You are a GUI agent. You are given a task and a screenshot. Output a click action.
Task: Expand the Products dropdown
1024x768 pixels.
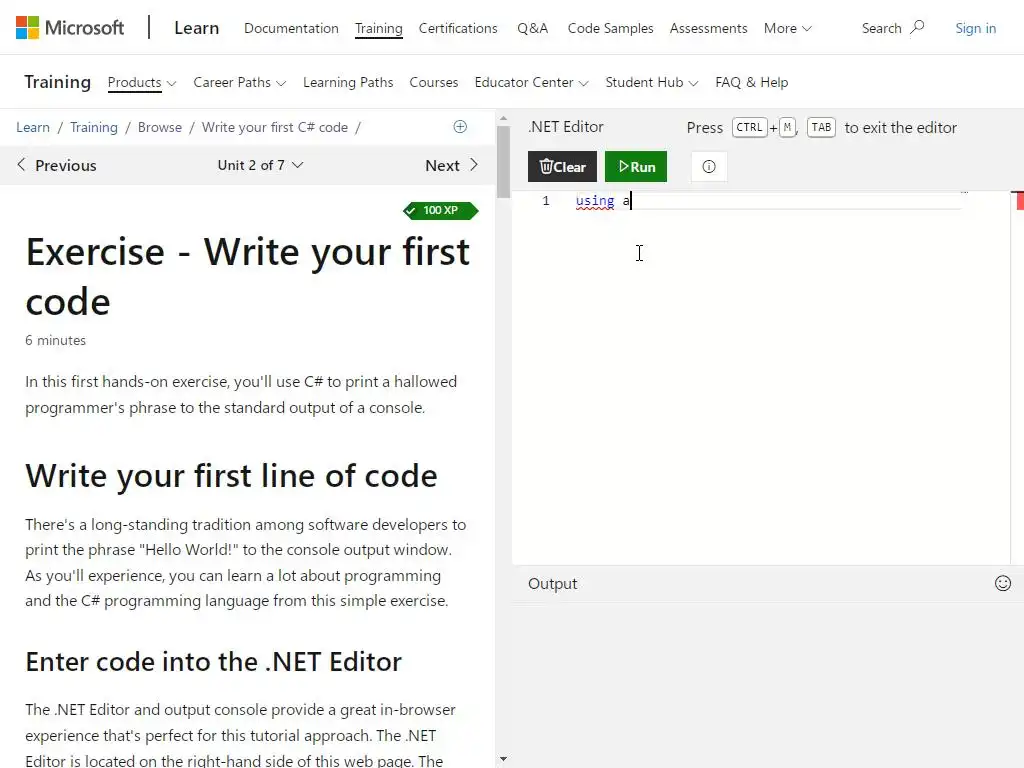[x=142, y=82]
